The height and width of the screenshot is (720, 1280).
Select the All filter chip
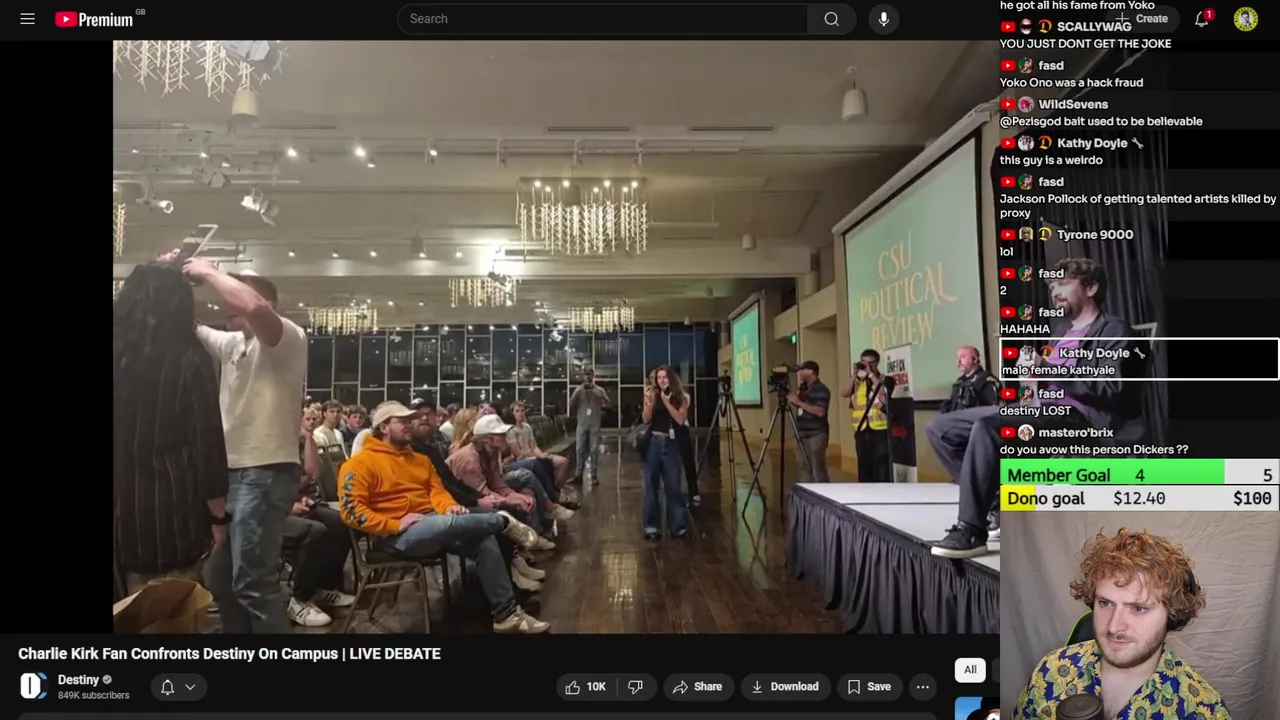(970, 670)
